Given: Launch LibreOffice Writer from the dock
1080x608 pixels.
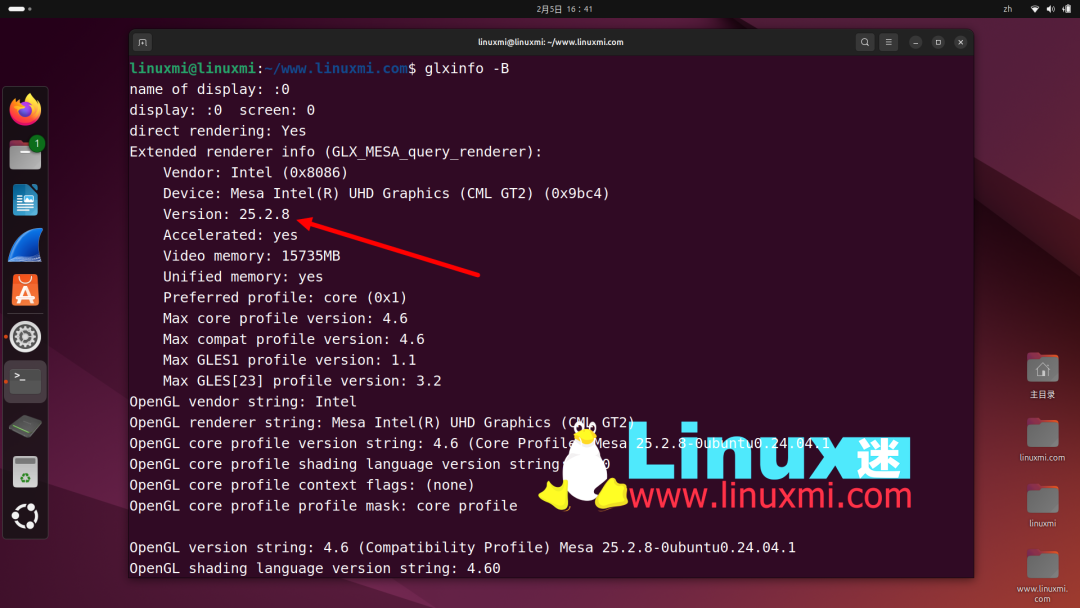Looking at the screenshot, I should (25, 200).
